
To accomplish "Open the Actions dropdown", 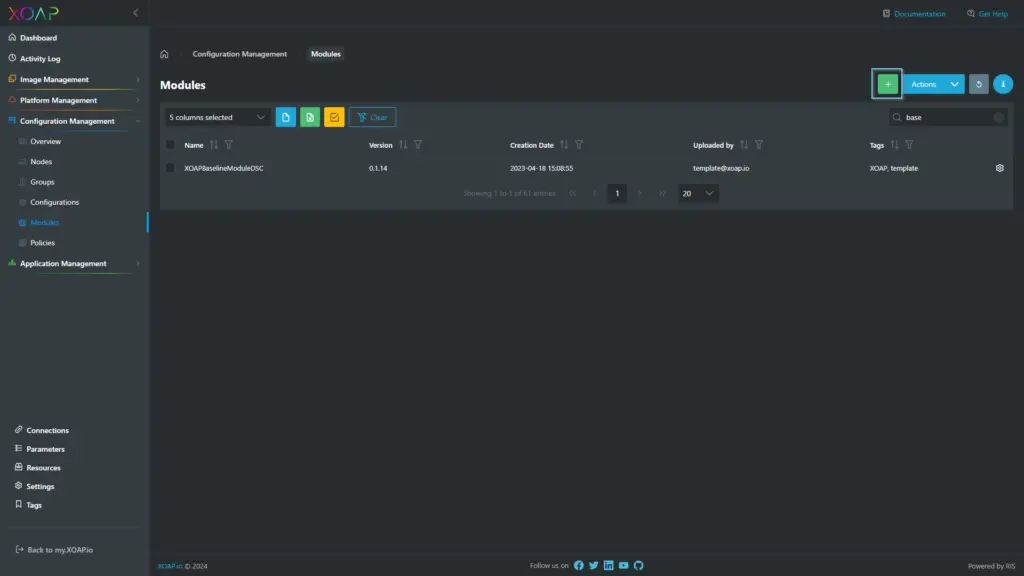I will tap(933, 84).
